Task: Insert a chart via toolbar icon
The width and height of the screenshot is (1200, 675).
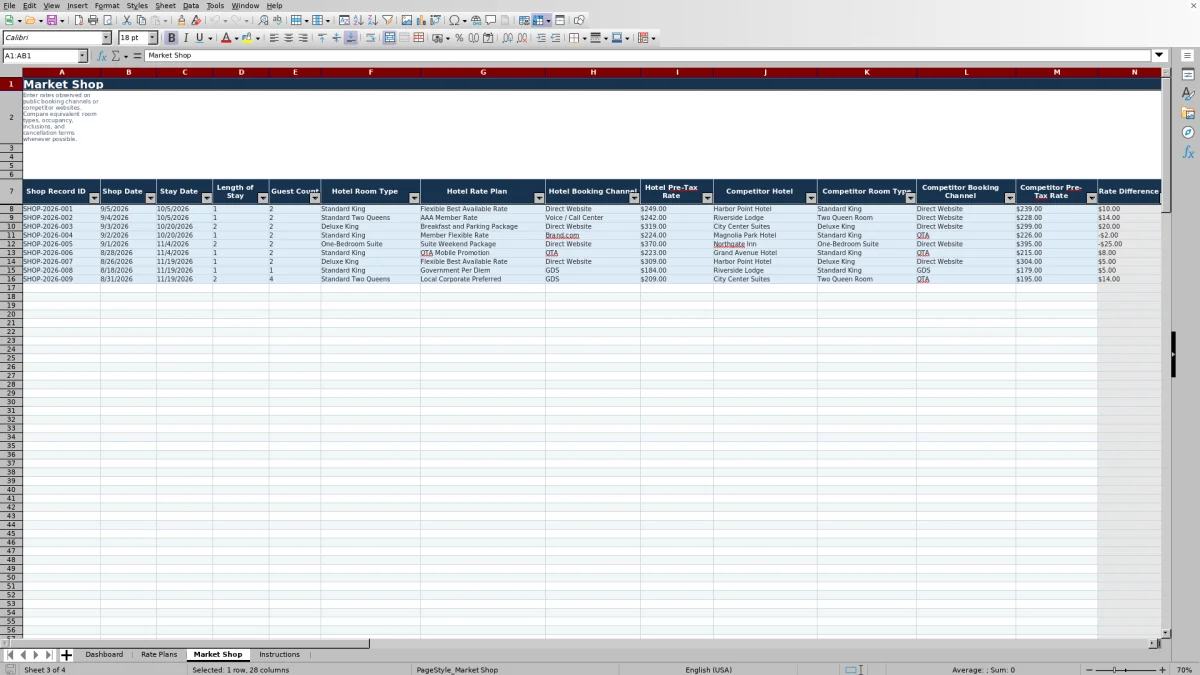Action: [x=420, y=20]
